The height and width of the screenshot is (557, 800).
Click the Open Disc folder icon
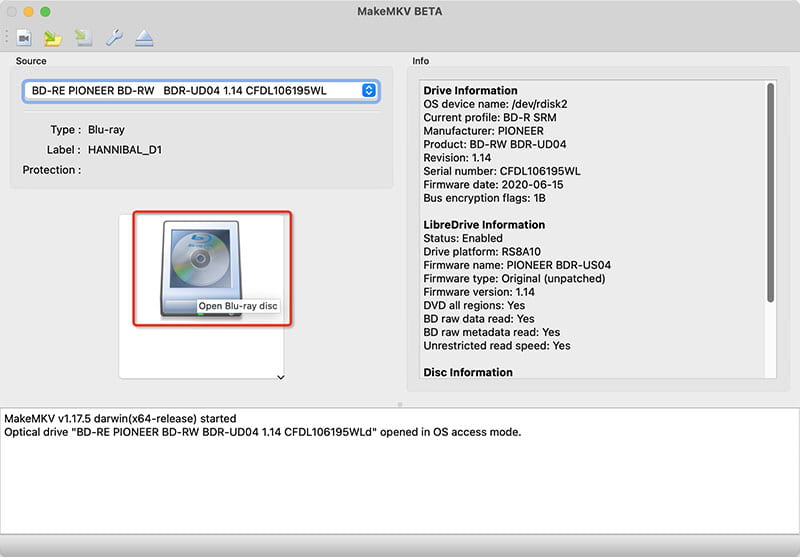tap(53, 38)
